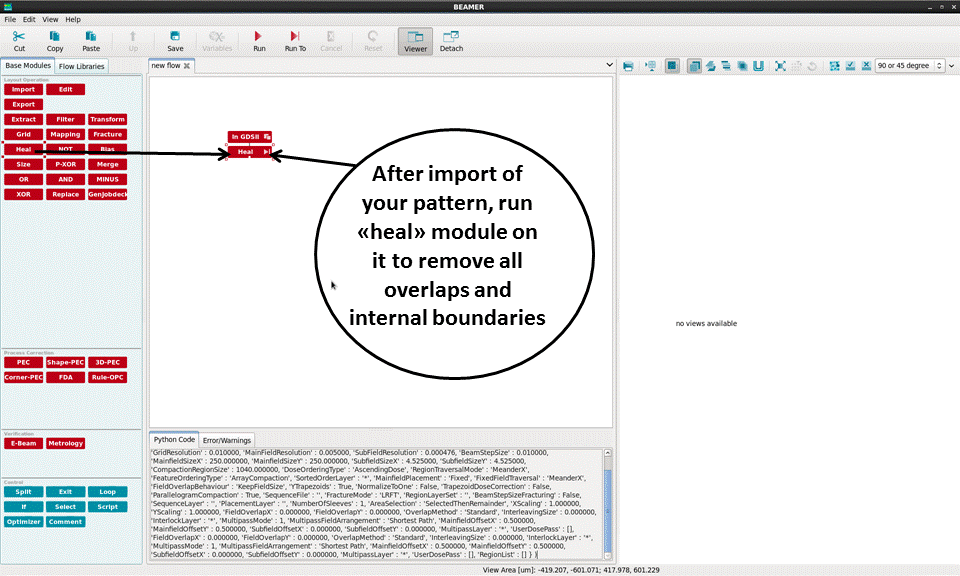Click the Cut scissors icon

point(19,37)
